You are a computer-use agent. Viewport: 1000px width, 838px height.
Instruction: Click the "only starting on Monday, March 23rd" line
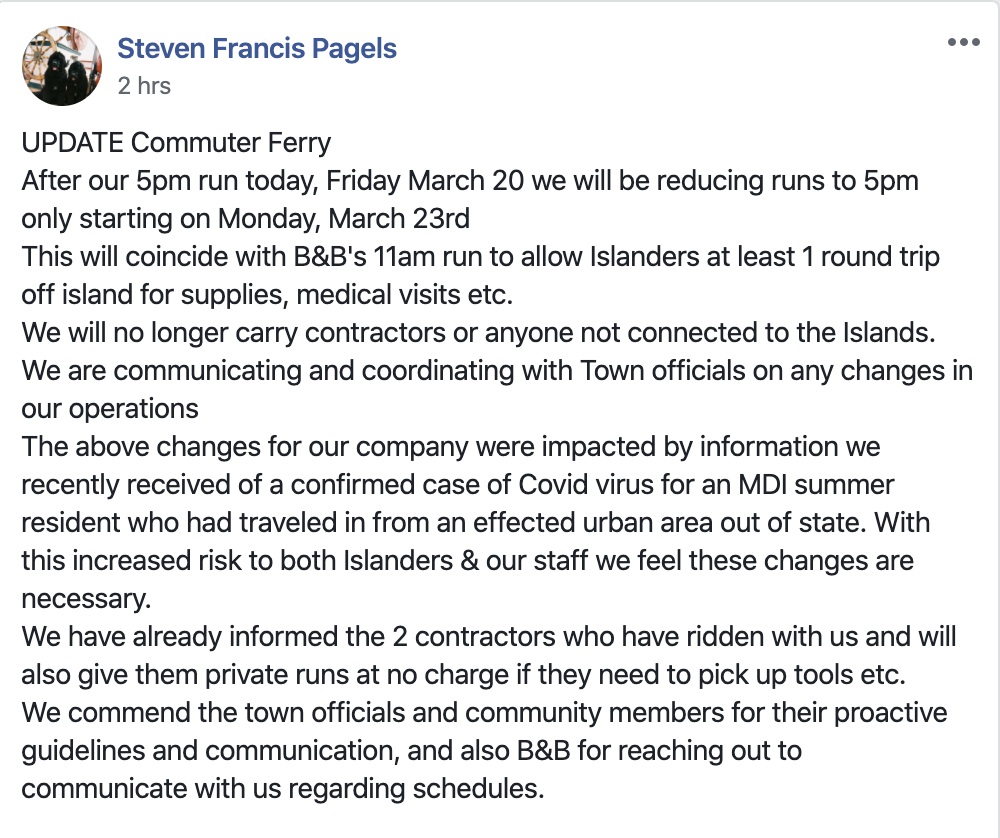tap(246, 218)
